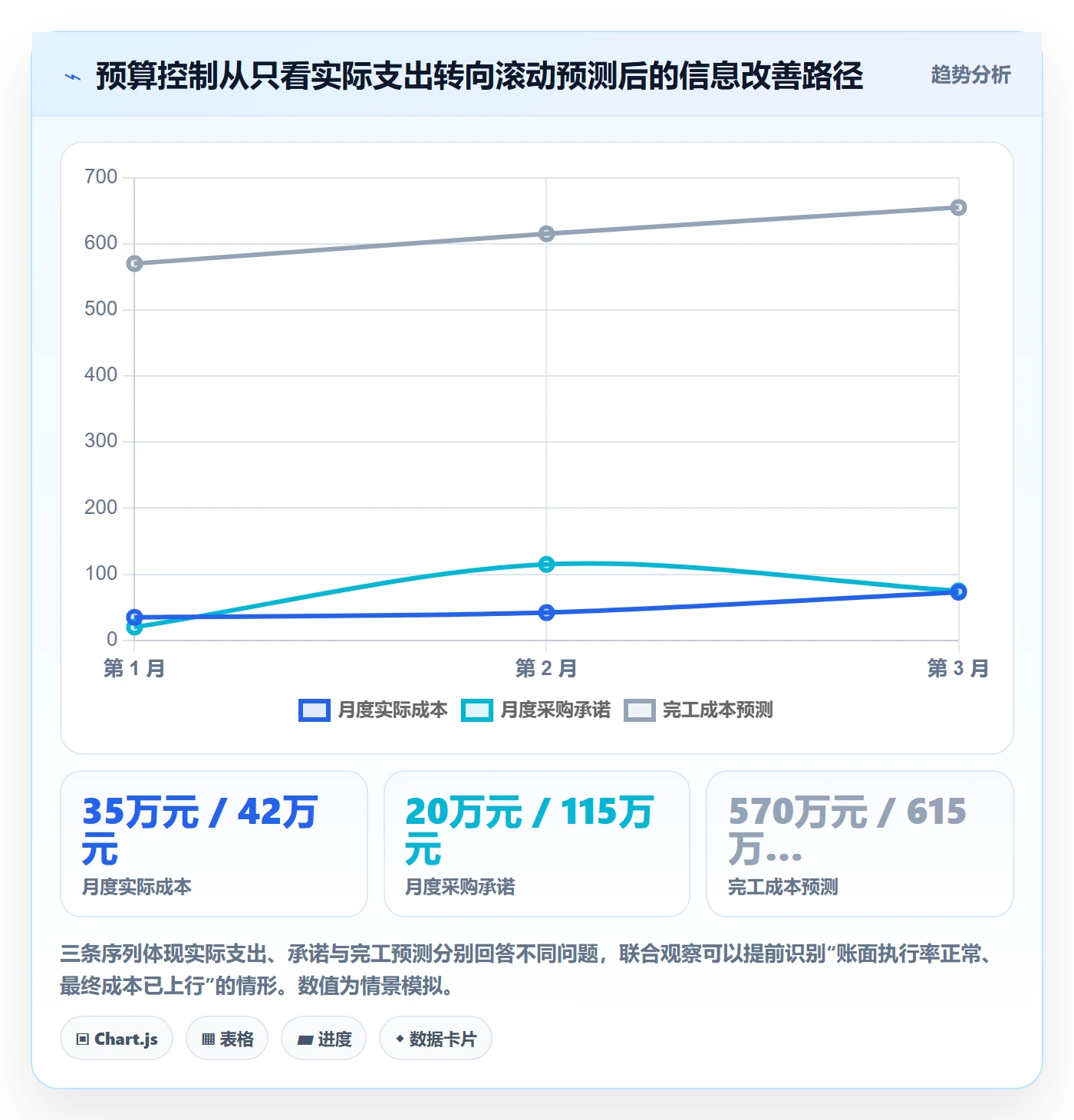Click the 月度采购承诺 caption under 20万元 card
This screenshot has height=1120, width=1074.
coord(460,887)
